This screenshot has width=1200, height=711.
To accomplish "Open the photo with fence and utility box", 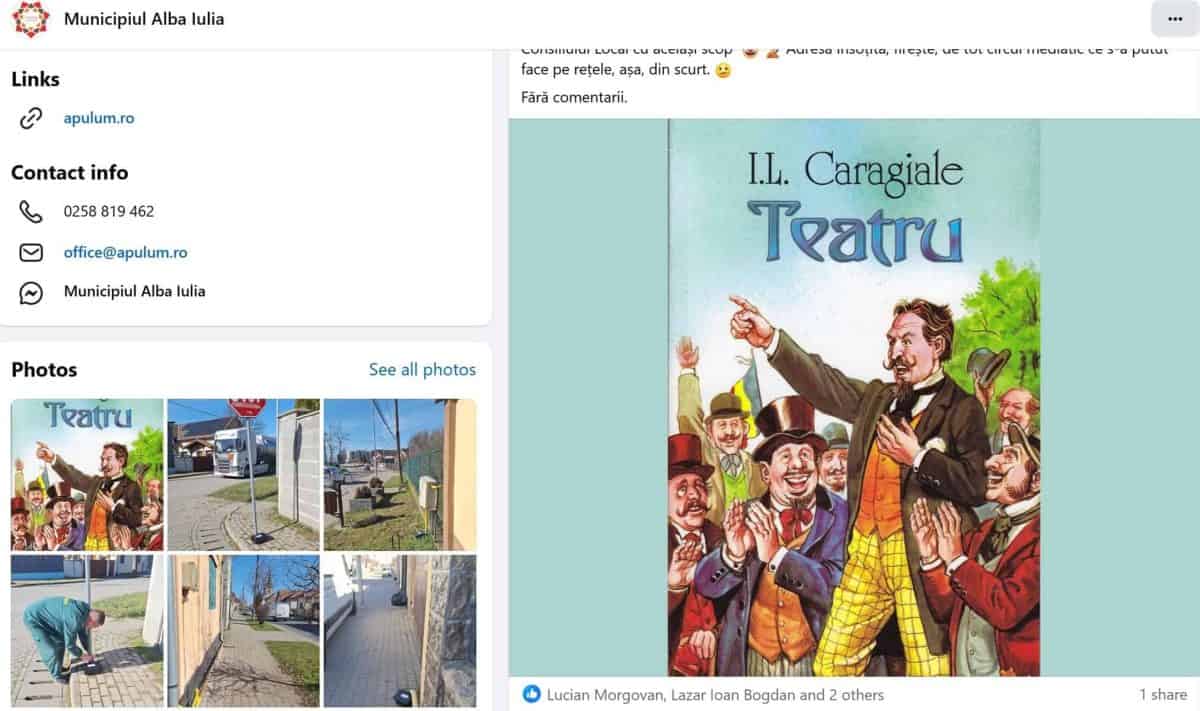I will [400, 475].
